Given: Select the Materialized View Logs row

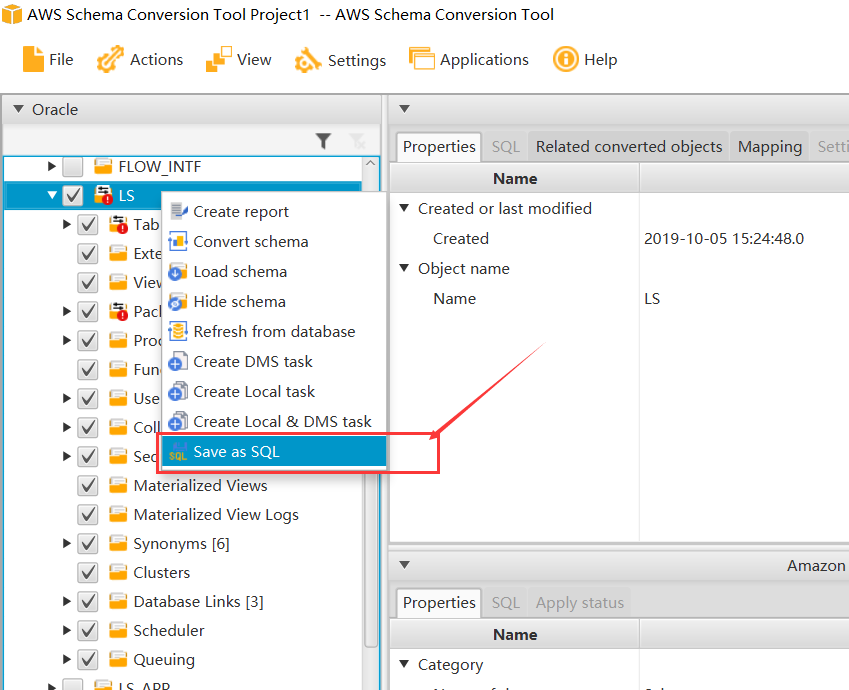Looking at the screenshot, I should click(184, 515).
